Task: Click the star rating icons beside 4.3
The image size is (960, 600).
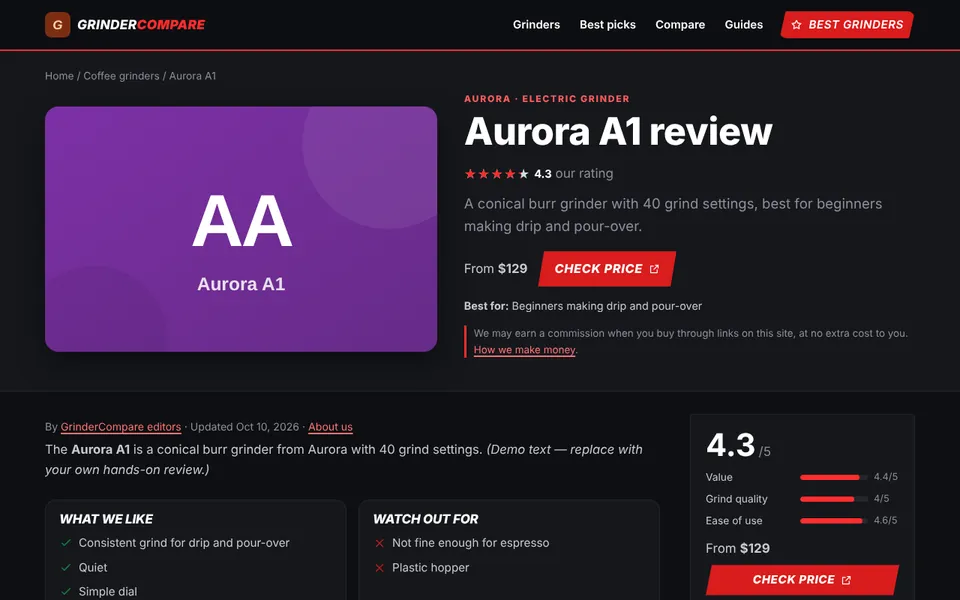Action: tap(497, 174)
